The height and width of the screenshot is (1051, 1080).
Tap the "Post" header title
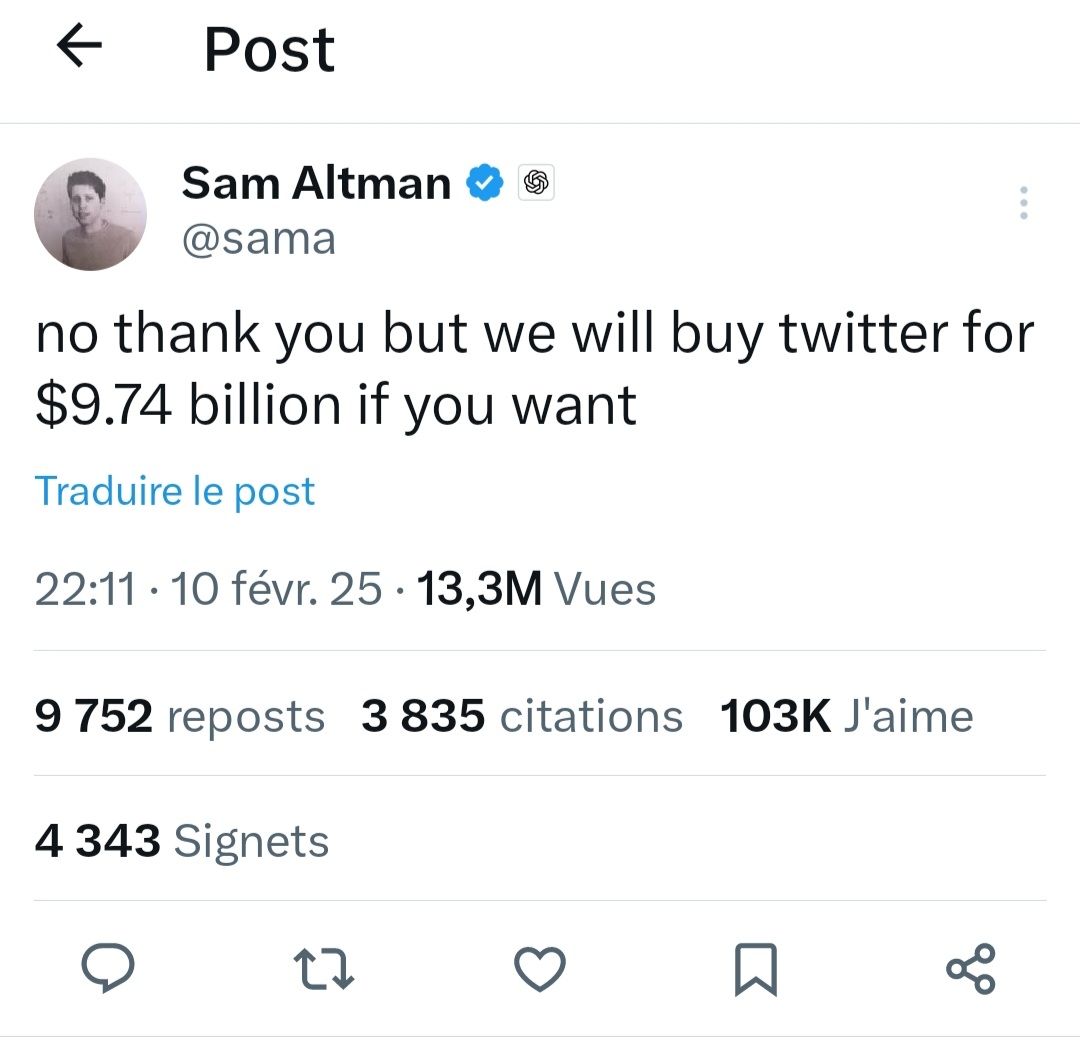[x=269, y=49]
